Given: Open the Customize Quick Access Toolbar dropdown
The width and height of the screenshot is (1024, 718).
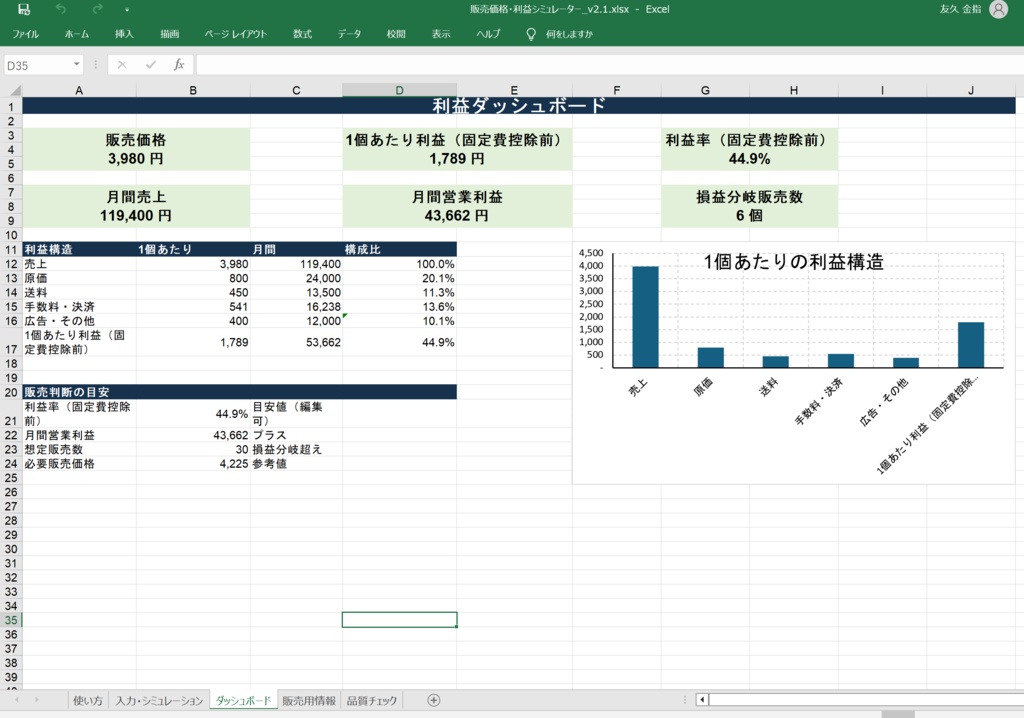Looking at the screenshot, I should pyautogui.click(x=127, y=9).
